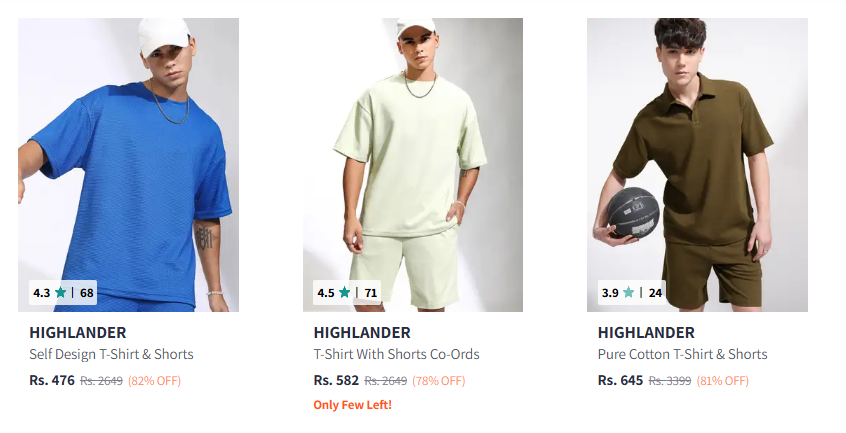
Task: Open the T-Shirt With Shorts Co-Ords title
Action: pyautogui.click(x=397, y=354)
